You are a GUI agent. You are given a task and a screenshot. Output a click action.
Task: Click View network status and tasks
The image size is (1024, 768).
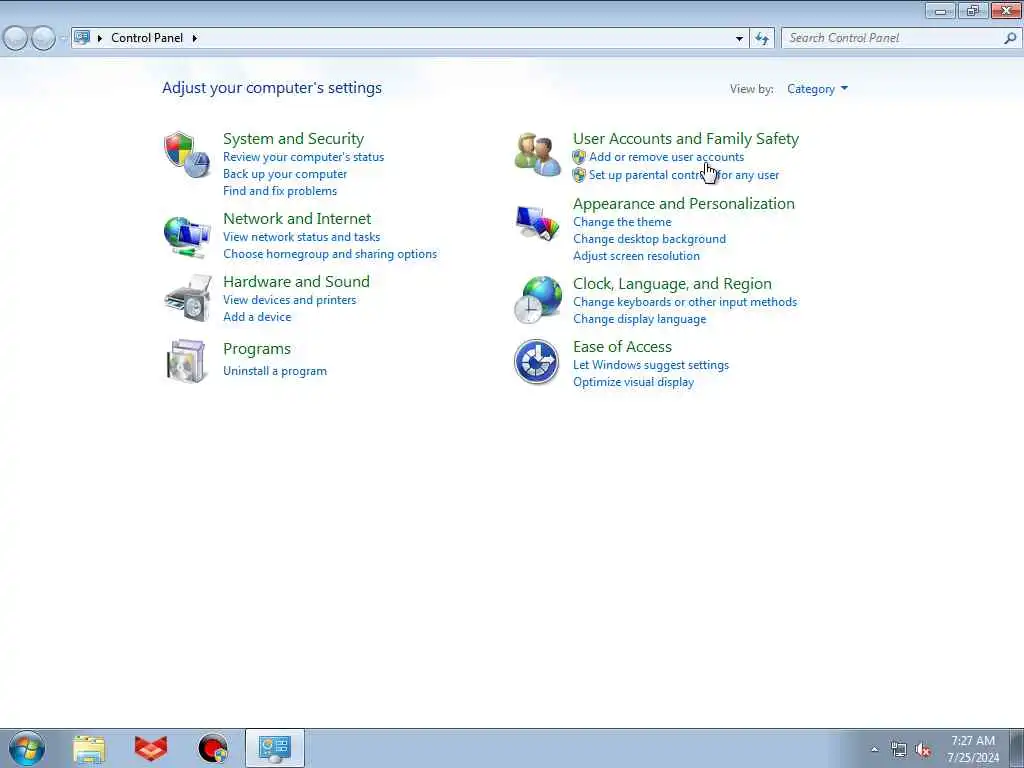[302, 236]
